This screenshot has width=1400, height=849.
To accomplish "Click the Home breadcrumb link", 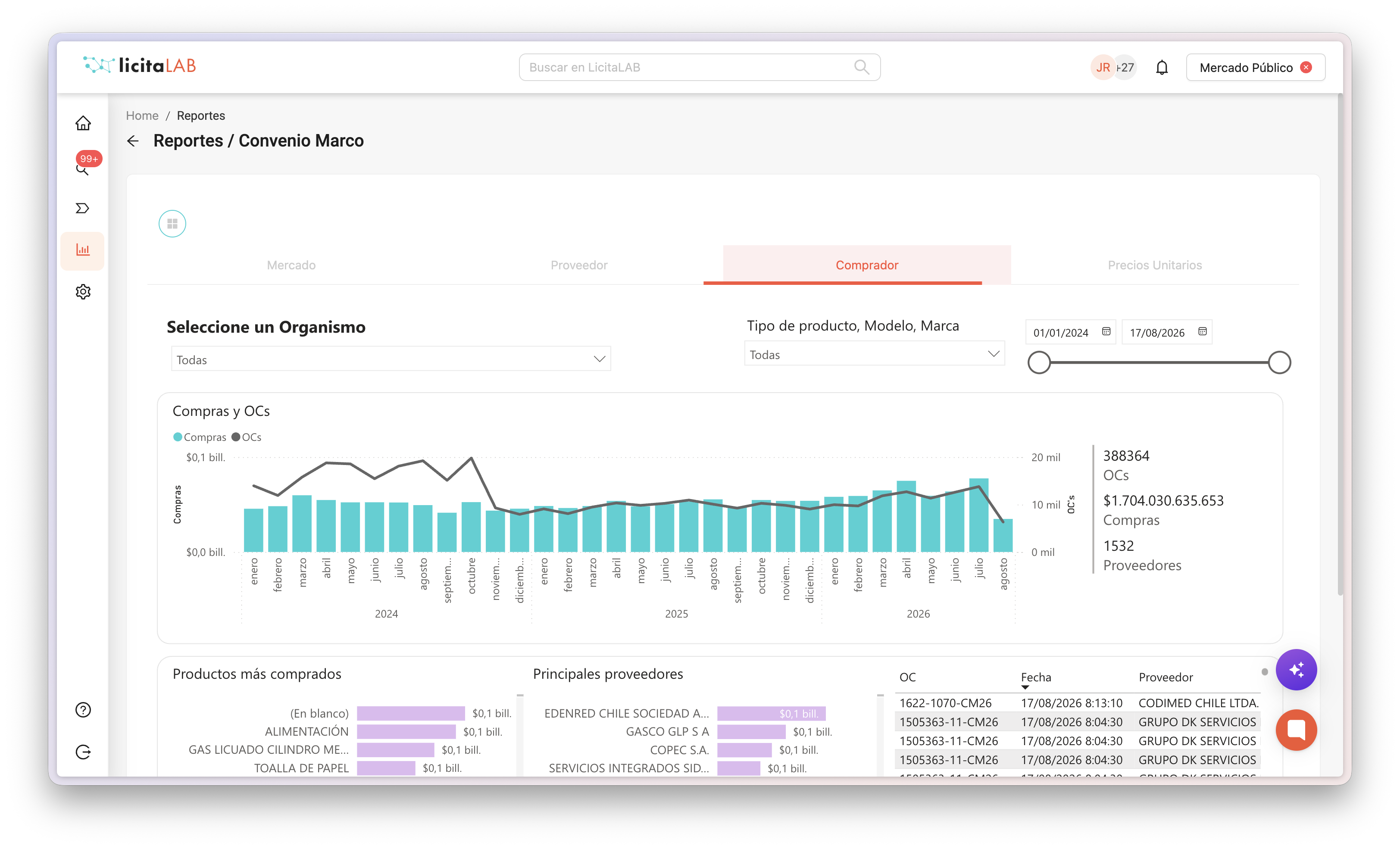I will pyautogui.click(x=142, y=115).
